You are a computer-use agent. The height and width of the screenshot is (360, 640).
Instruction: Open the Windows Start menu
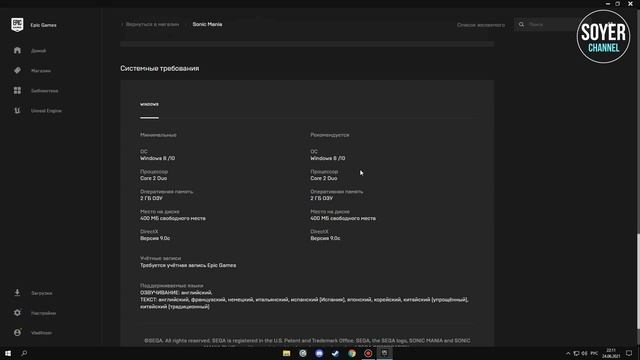coord(8,353)
